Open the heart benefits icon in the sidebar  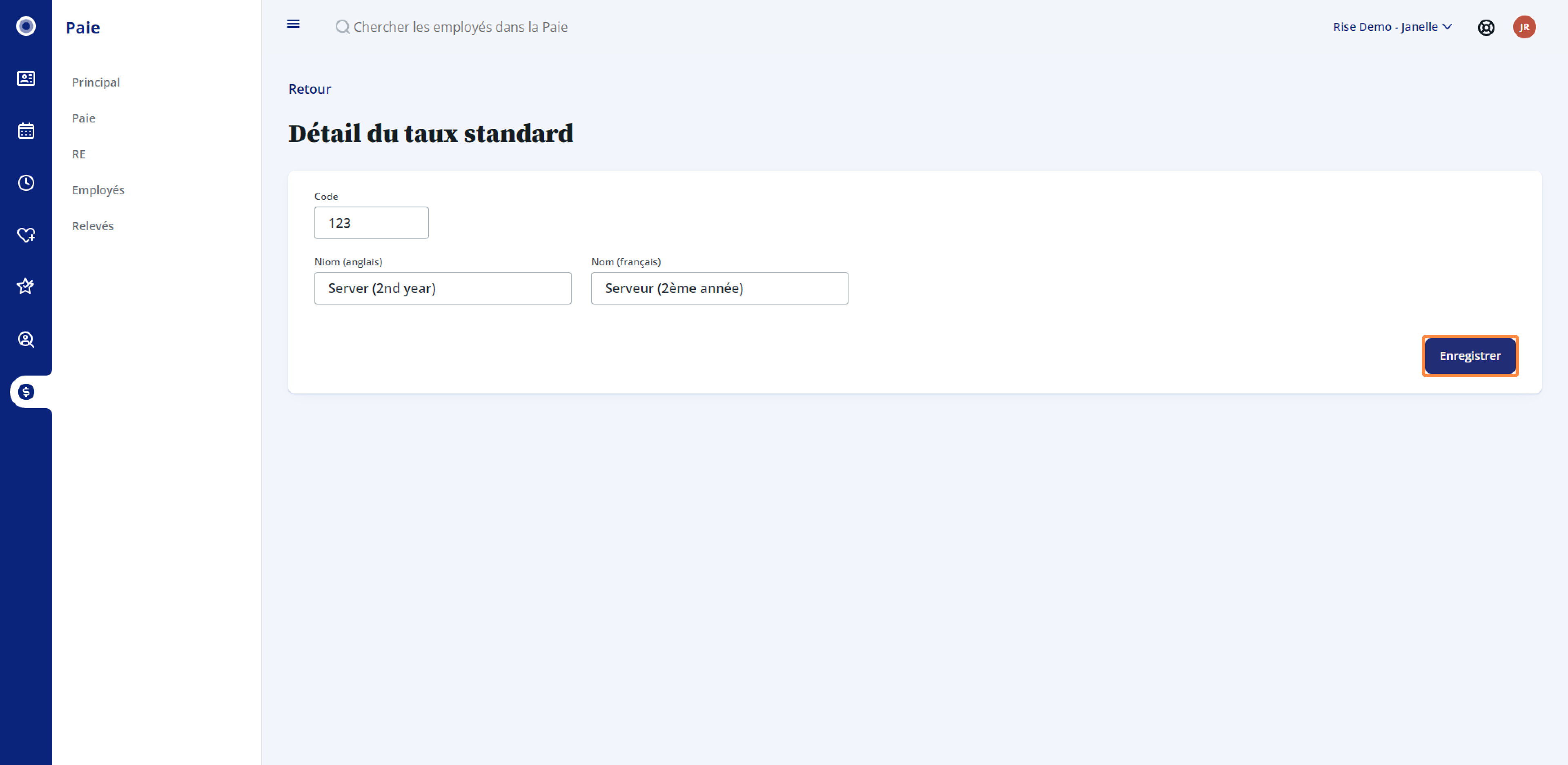pyautogui.click(x=26, y=235)
